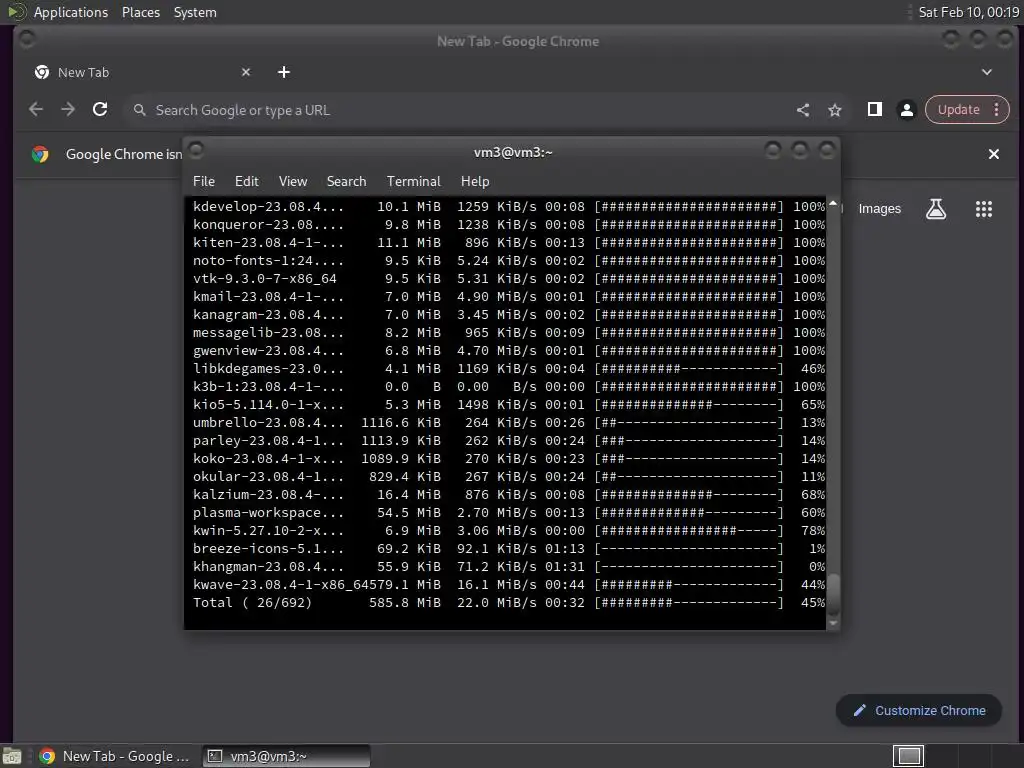Click the Total (26/692) progress line

pyautogui.click(x=509, y=603)
